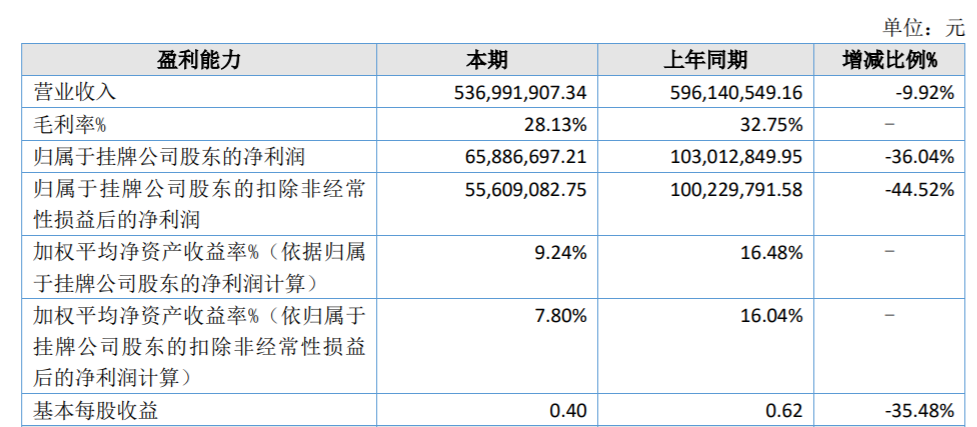The width and height of the screenshot is (977, 427).
Task: Select the 性损益后的净利润 label line
Action: point(116,220)
